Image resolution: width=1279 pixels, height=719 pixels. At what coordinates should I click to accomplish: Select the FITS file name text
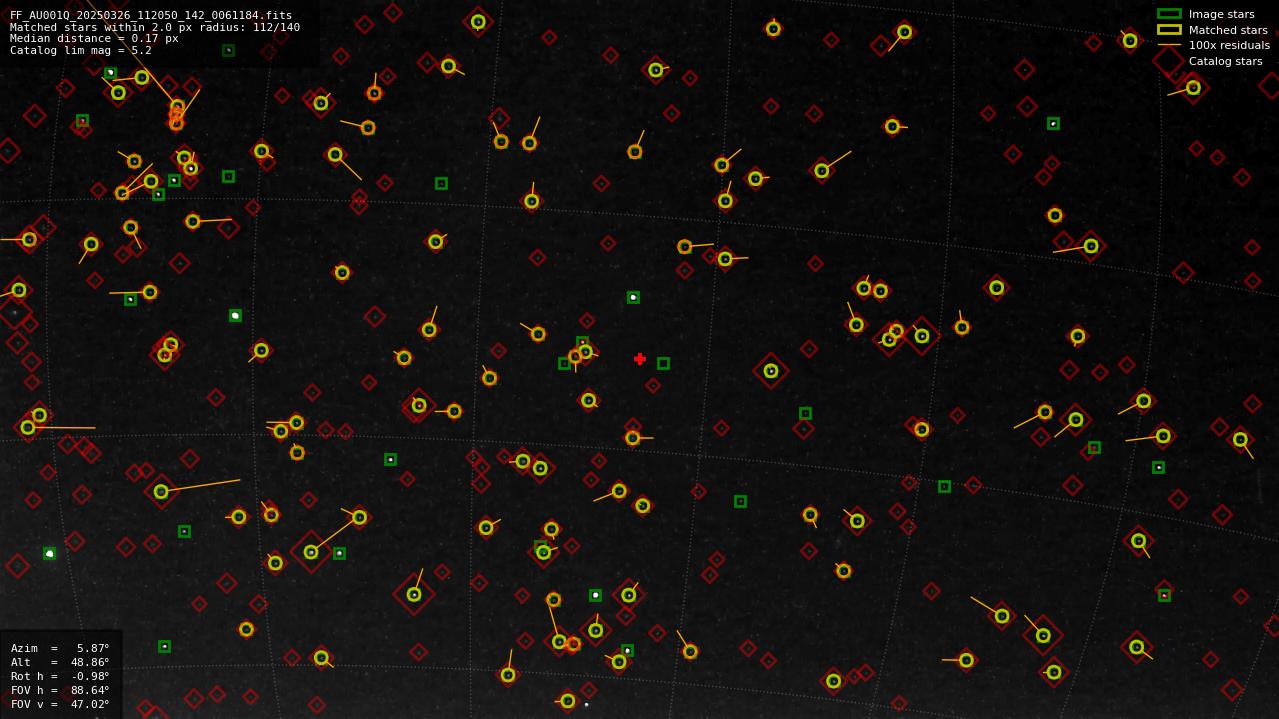click(151, 16)
